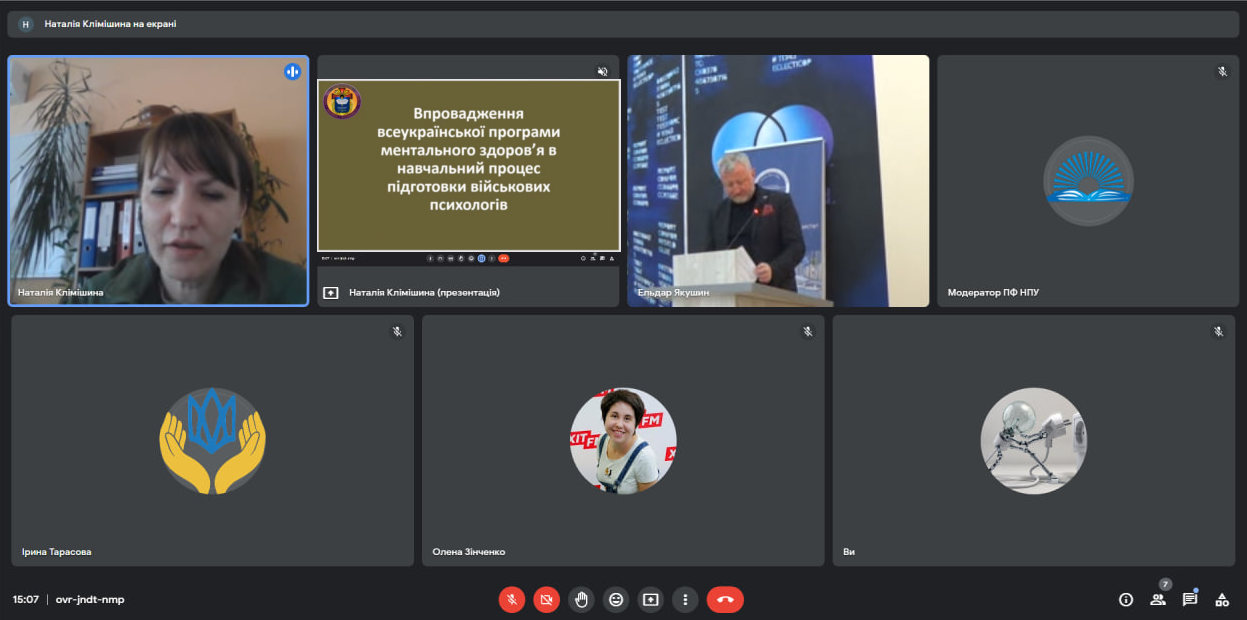
Task: Open the more options menu
Action: tap(685, 599)
